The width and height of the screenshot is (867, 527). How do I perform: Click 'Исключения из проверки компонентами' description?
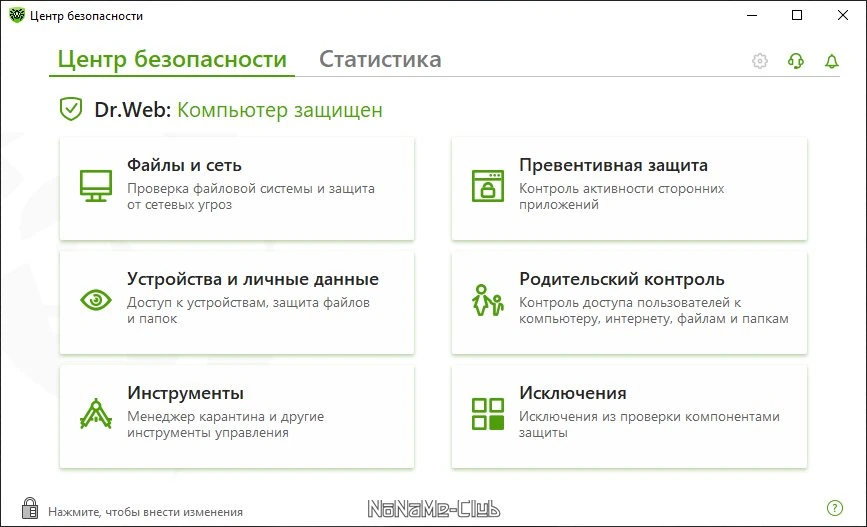point(649,416)
